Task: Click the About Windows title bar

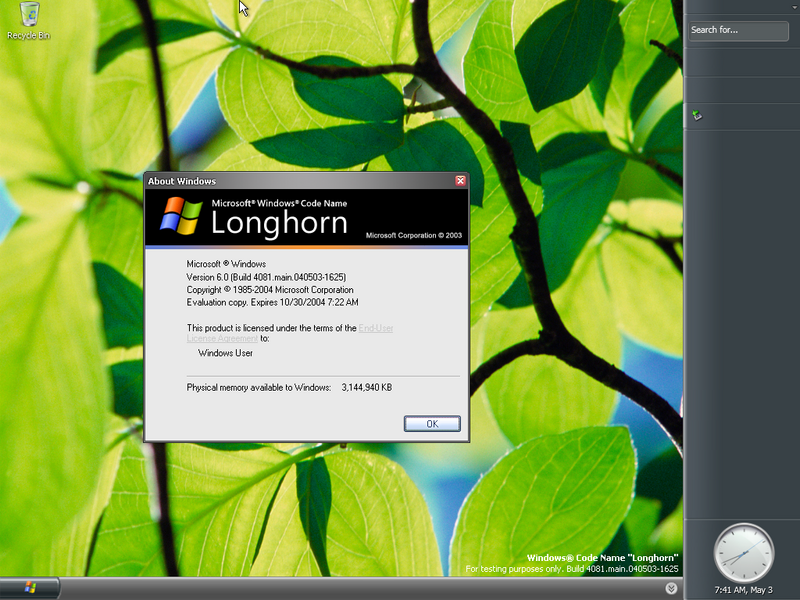Action: [x=306, y=181]
